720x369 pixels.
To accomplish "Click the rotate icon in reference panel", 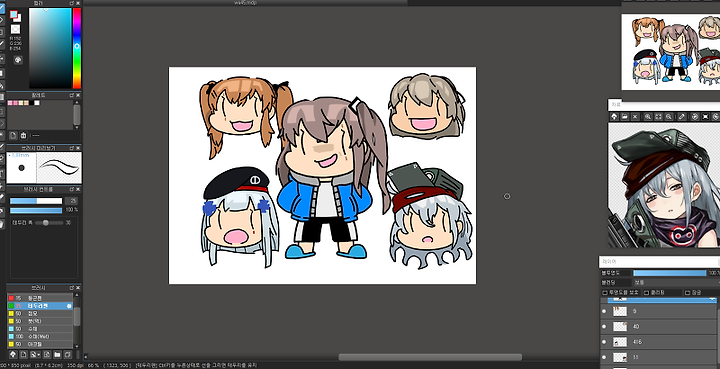I will (695, 117).
